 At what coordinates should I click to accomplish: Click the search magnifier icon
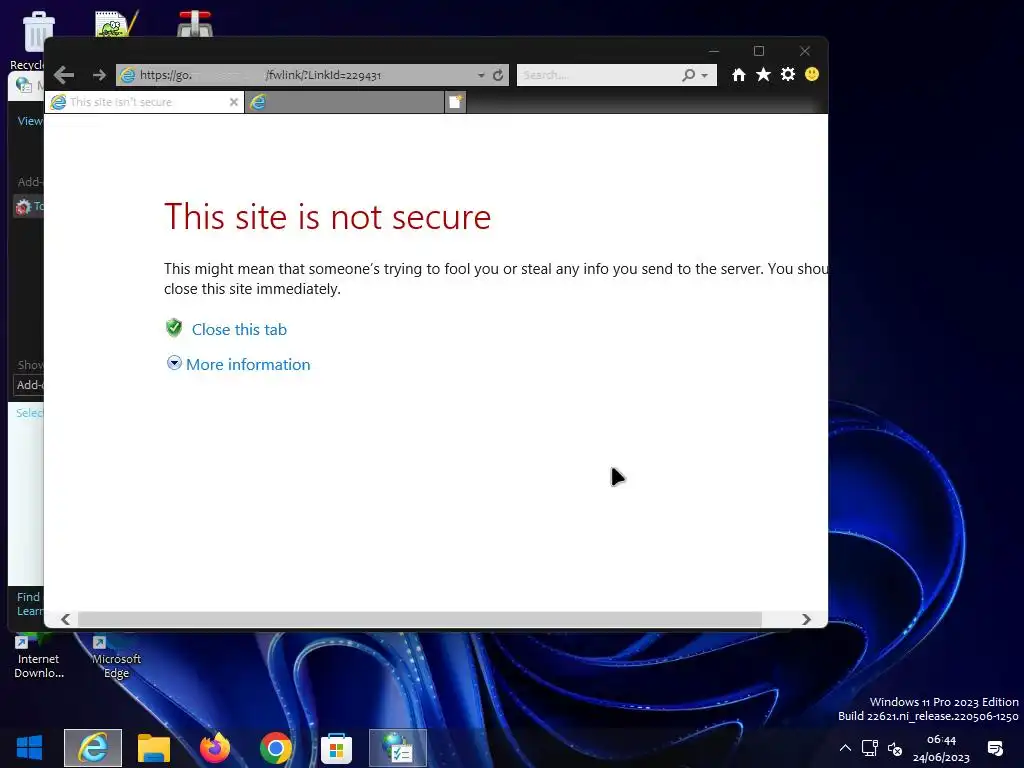[x=688, y=75]
